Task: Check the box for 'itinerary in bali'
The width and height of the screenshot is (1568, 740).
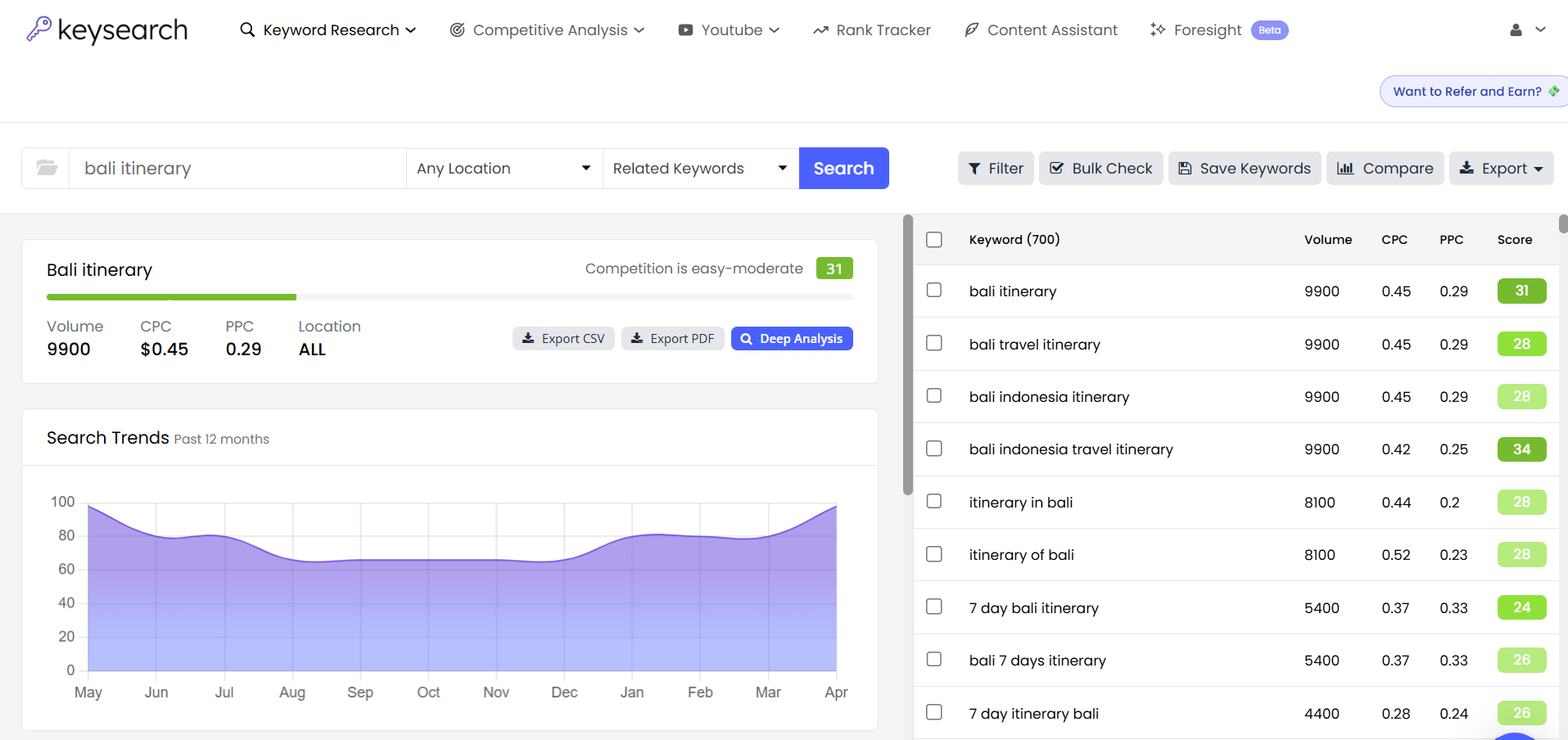Action: (x=934, y=501)
